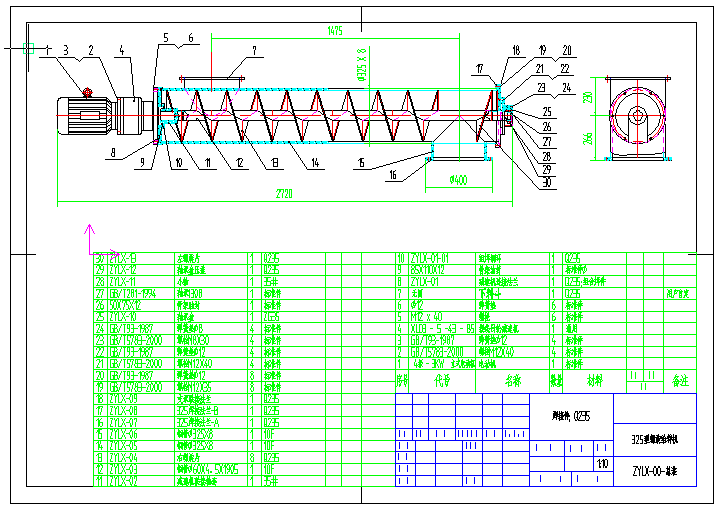
Task: Select 50X75X12 cell in row 26
Action: coord(126,305)
